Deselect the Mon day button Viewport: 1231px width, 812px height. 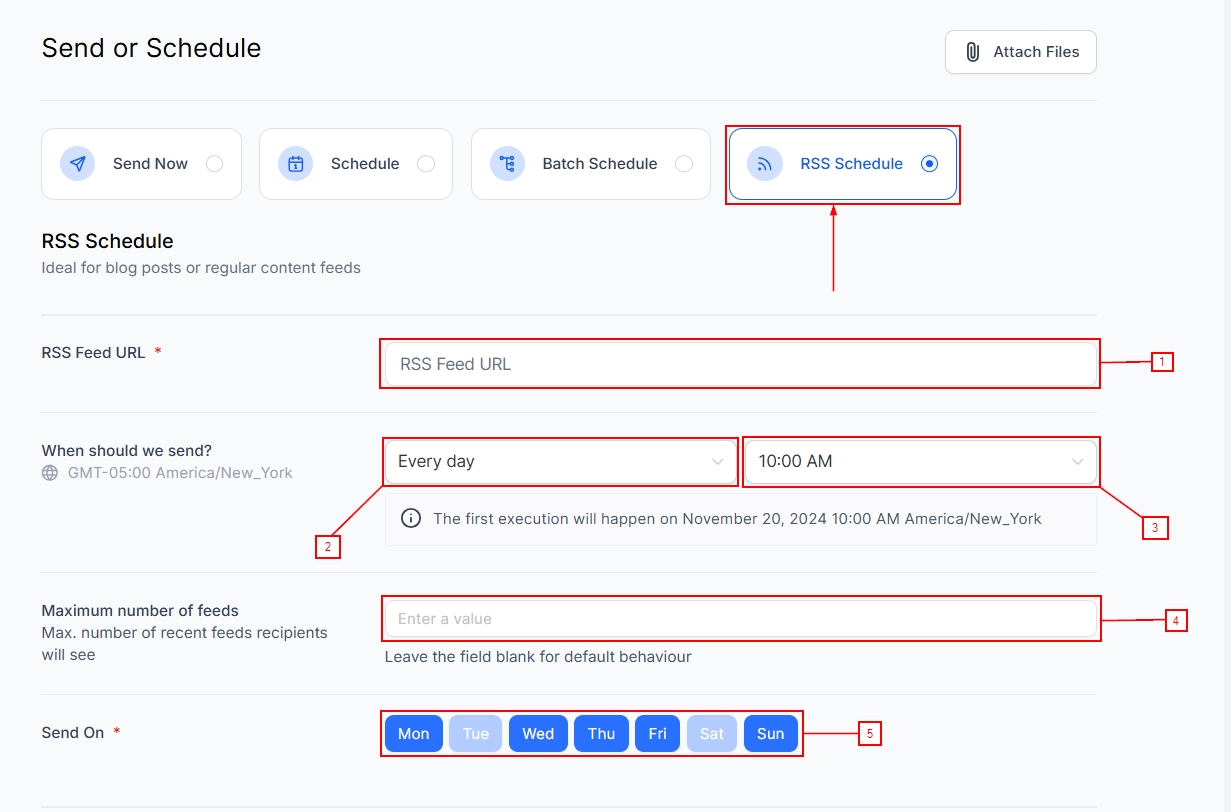(414, 734)
